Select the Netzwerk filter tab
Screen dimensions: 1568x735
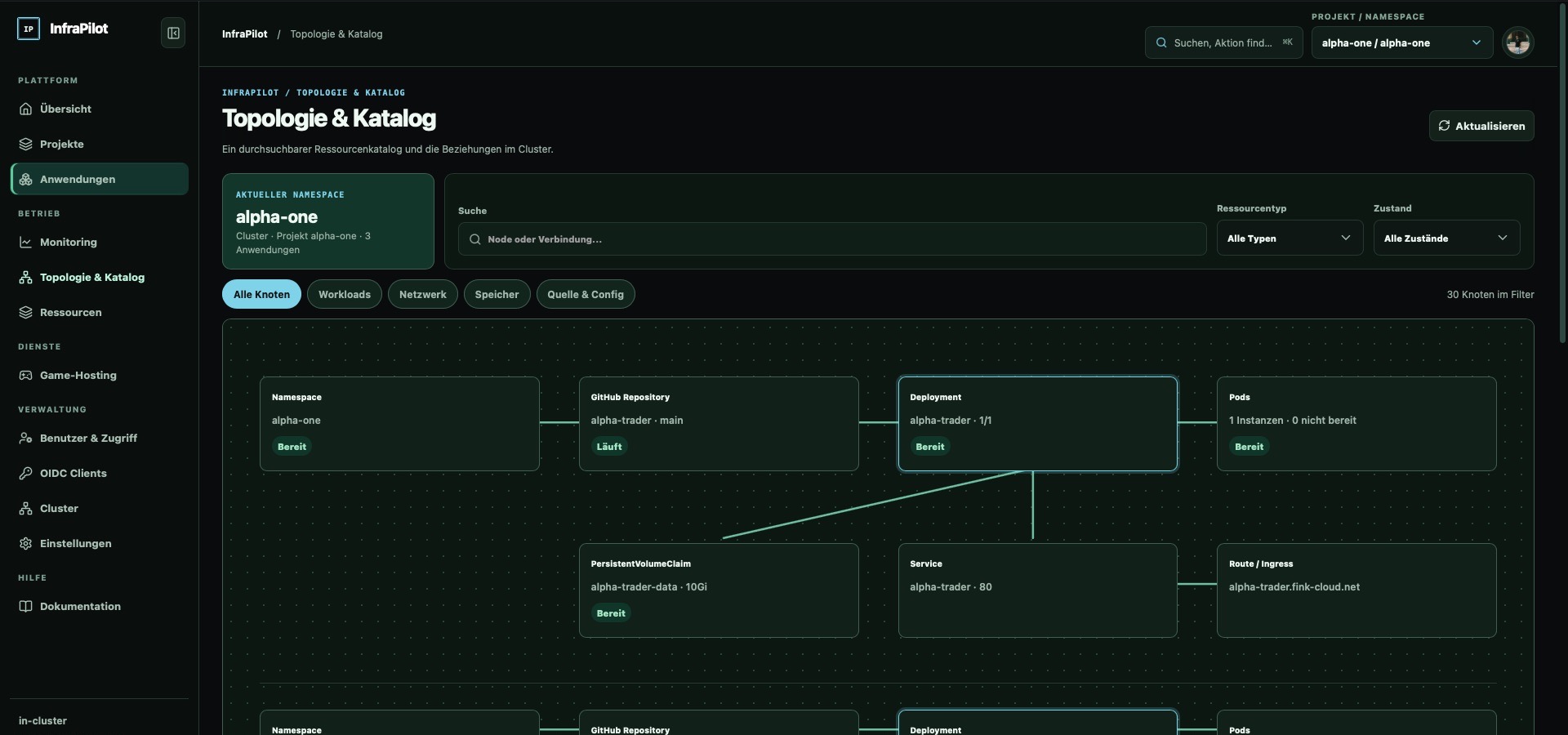click(x=422, y=294)
